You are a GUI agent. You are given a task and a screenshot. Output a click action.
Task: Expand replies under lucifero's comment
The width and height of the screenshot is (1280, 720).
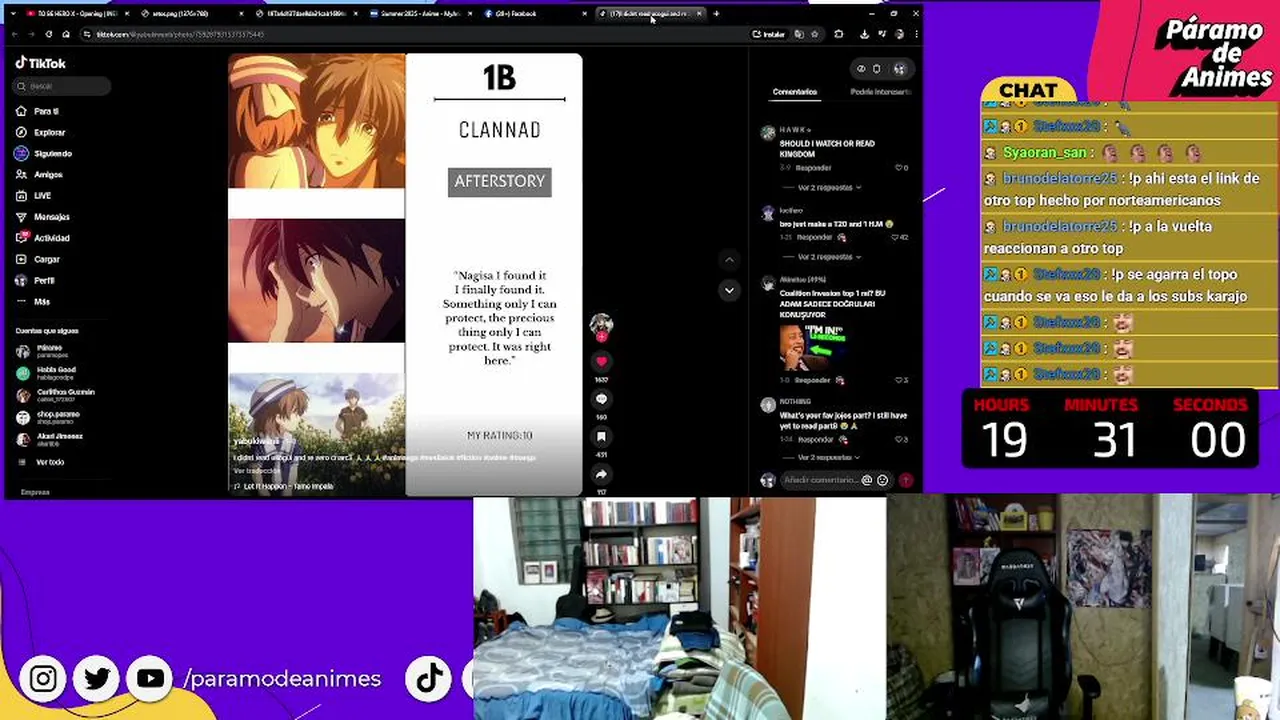[829, 257]
